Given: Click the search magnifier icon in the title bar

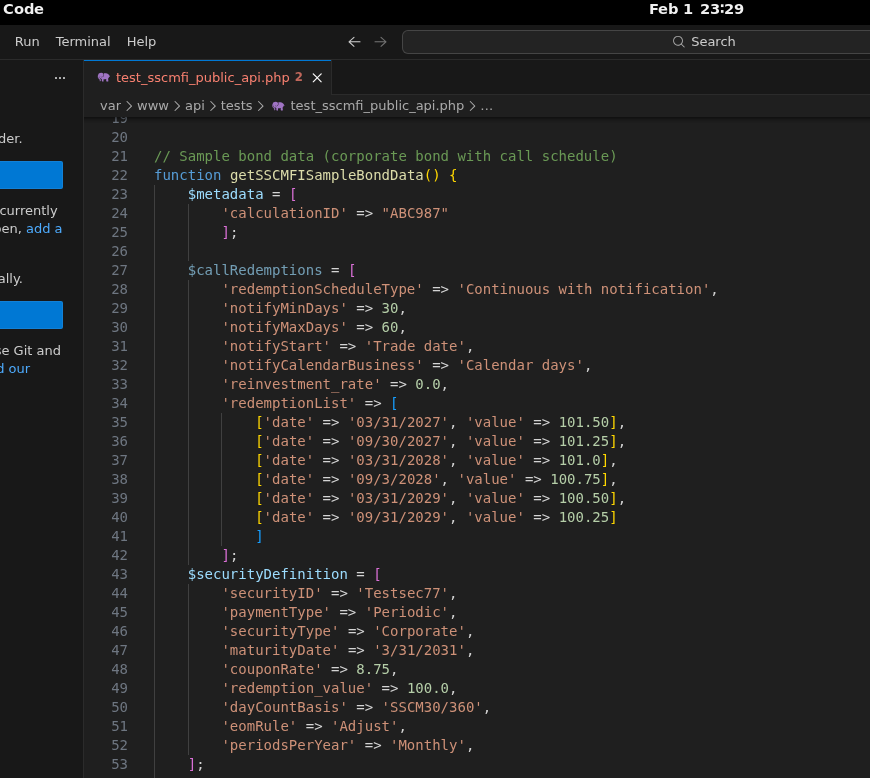Looking at the screenshot, I should (x=677, y=41).
